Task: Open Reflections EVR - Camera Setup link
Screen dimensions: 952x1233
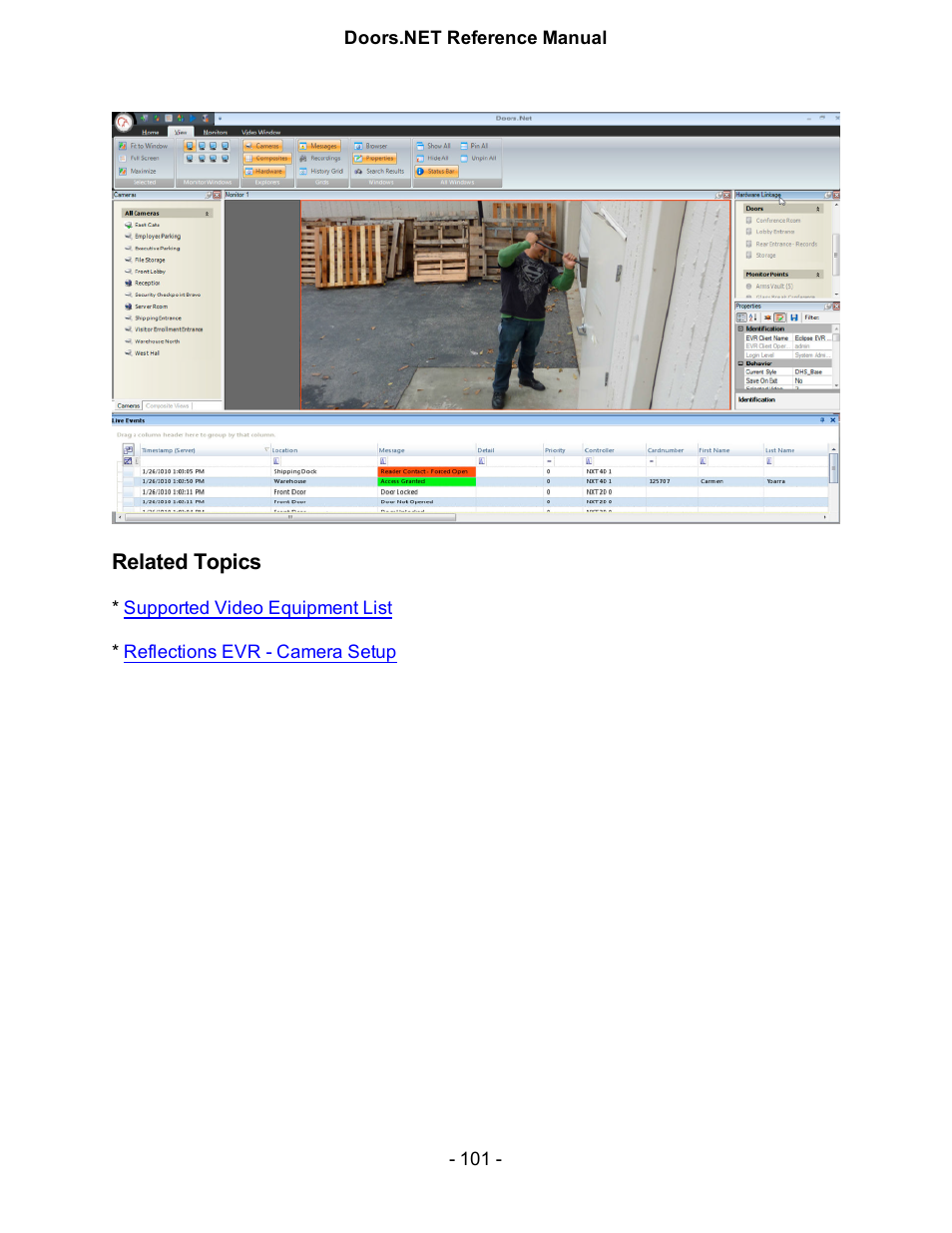Action: [259, 652]
